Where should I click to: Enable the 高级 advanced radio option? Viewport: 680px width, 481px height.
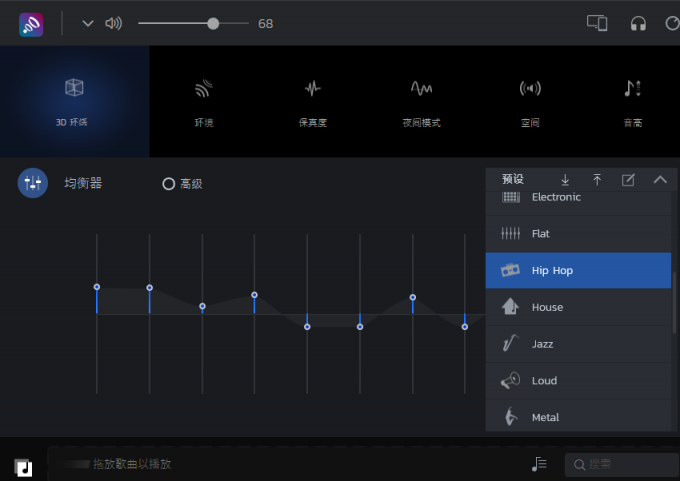(169, 184)
